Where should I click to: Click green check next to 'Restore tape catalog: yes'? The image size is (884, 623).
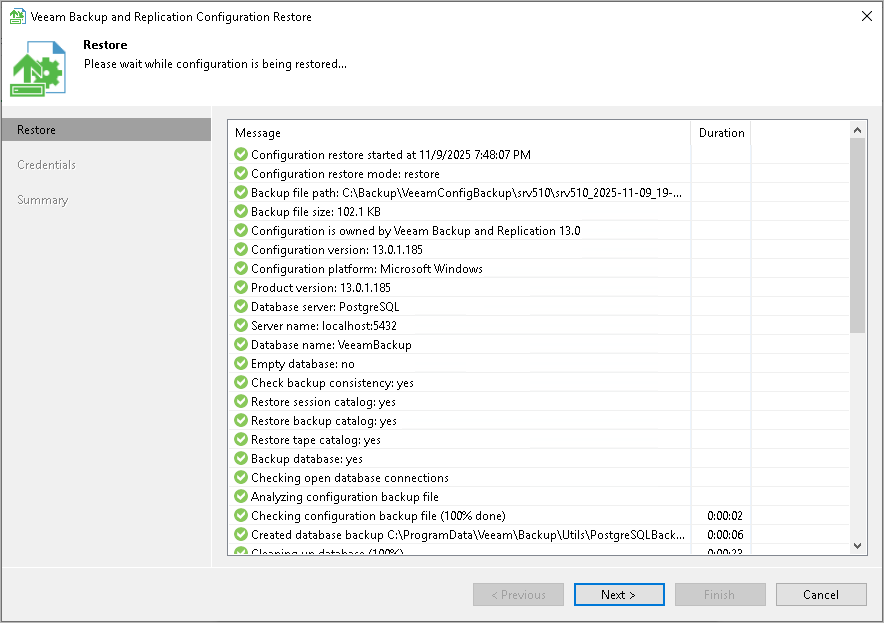coord(239,440)
